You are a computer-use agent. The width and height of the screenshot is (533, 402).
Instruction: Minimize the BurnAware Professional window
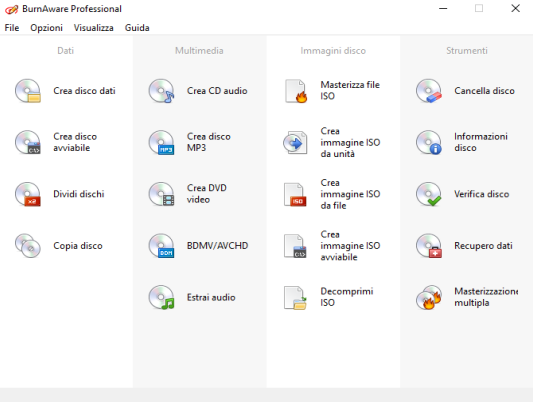443,8
